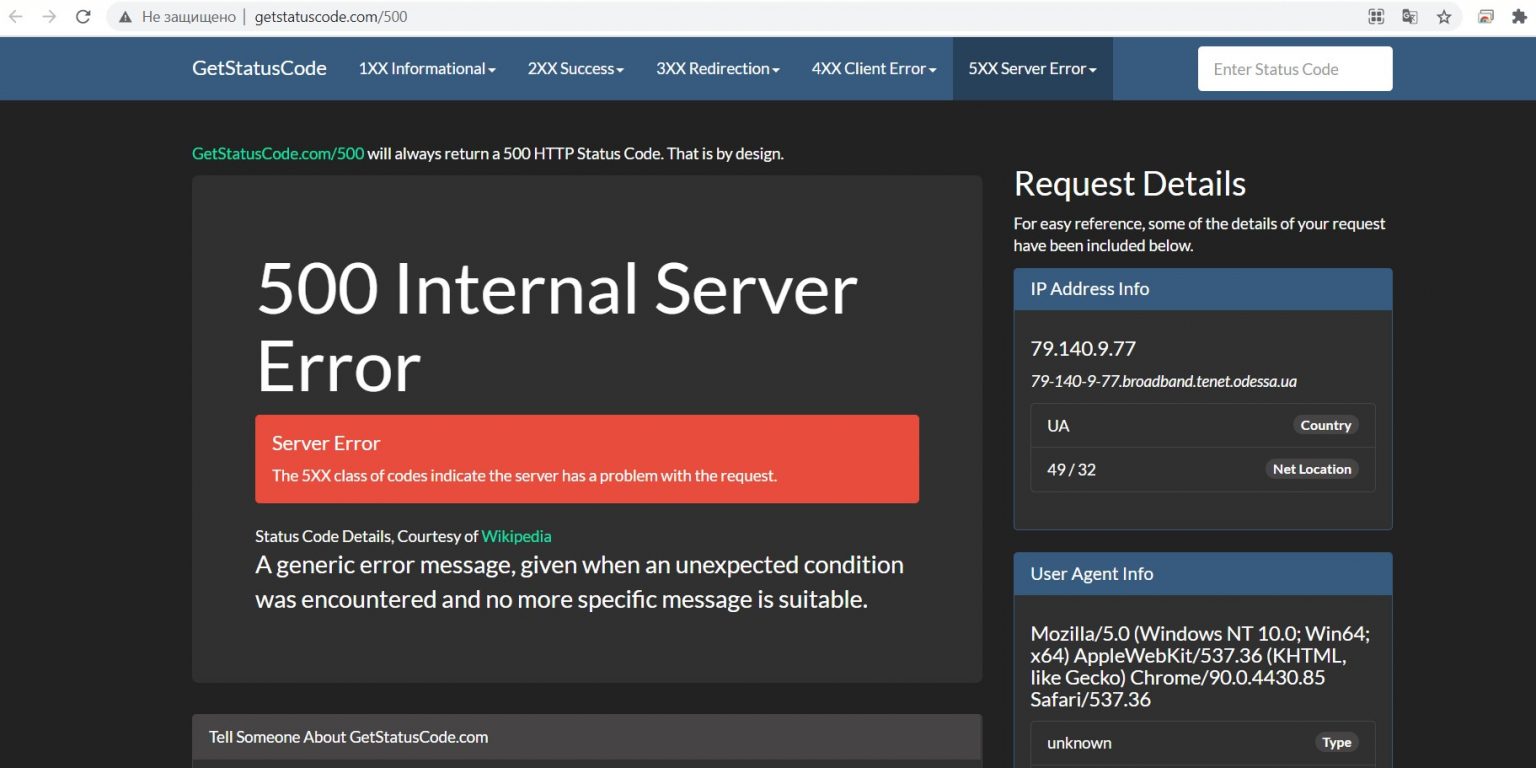This screenshot has height=768, width=1536.
Task: Select the 5XX class of codes sentence
Action: tap(524, 476)
